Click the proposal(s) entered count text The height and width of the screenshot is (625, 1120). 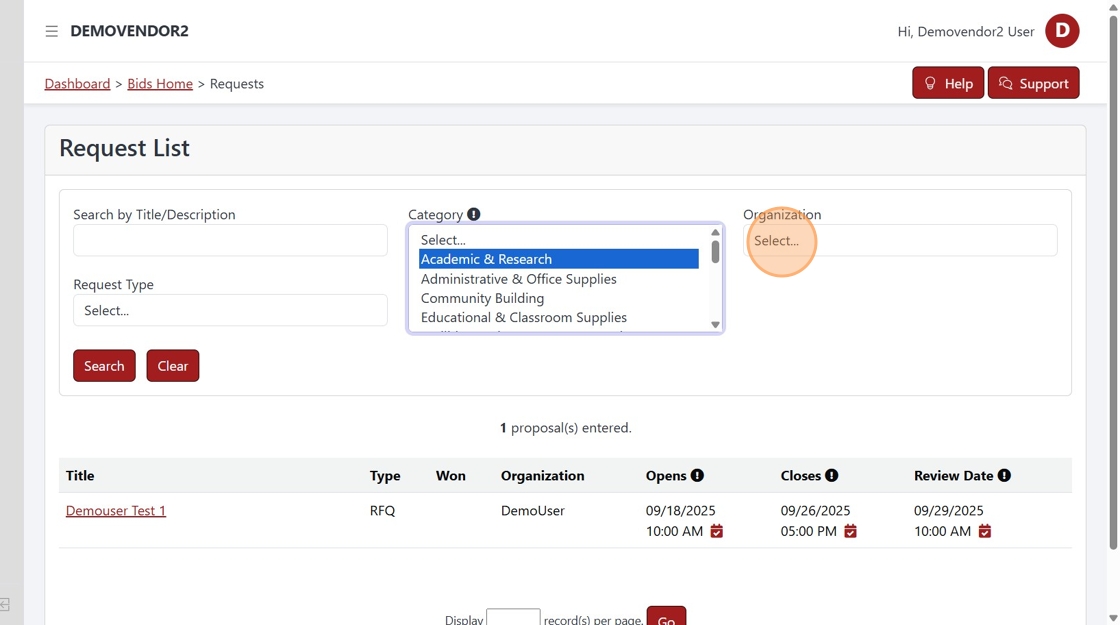[x=566, y=428]
